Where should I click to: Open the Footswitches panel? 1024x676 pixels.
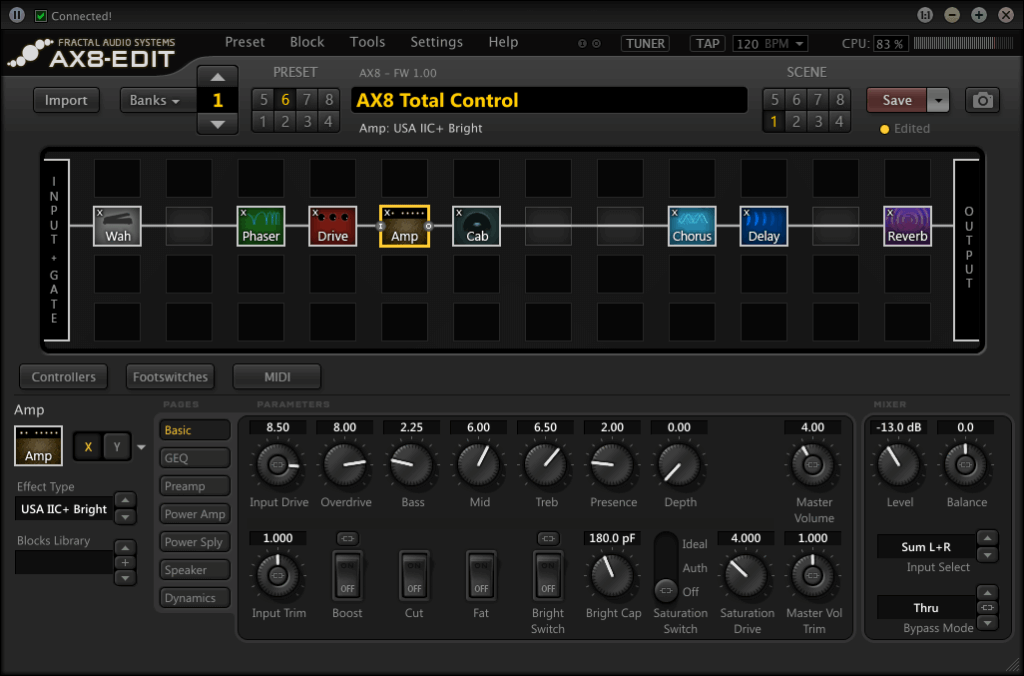[171, 377]
